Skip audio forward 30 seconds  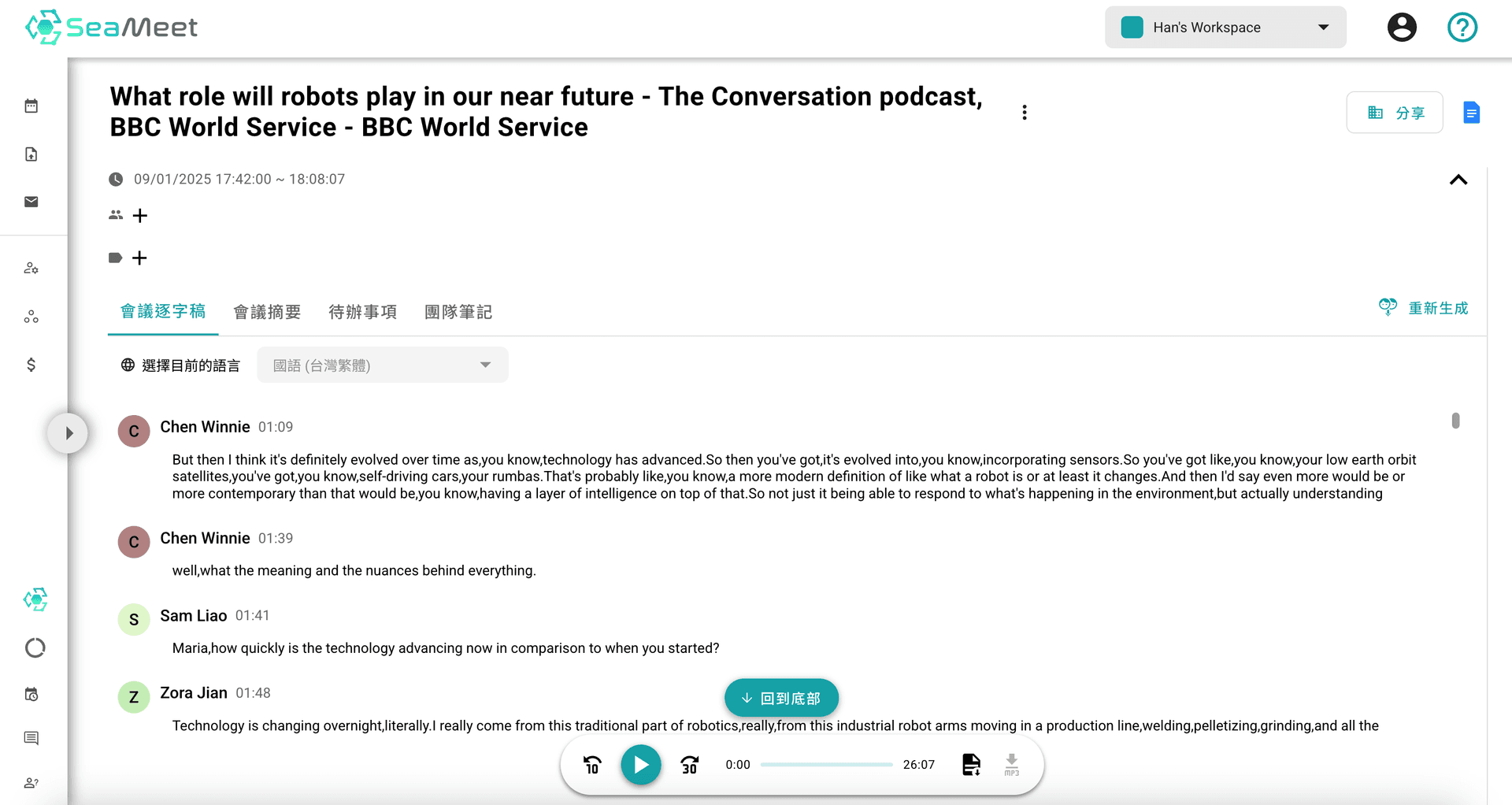pos(689,765)
